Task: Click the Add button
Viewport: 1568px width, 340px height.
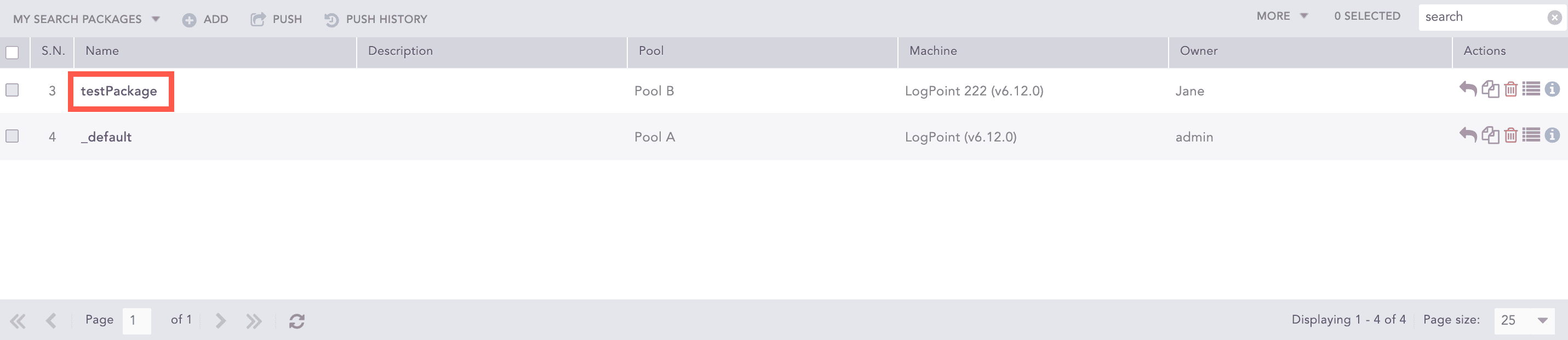Action: click(205, 20)
